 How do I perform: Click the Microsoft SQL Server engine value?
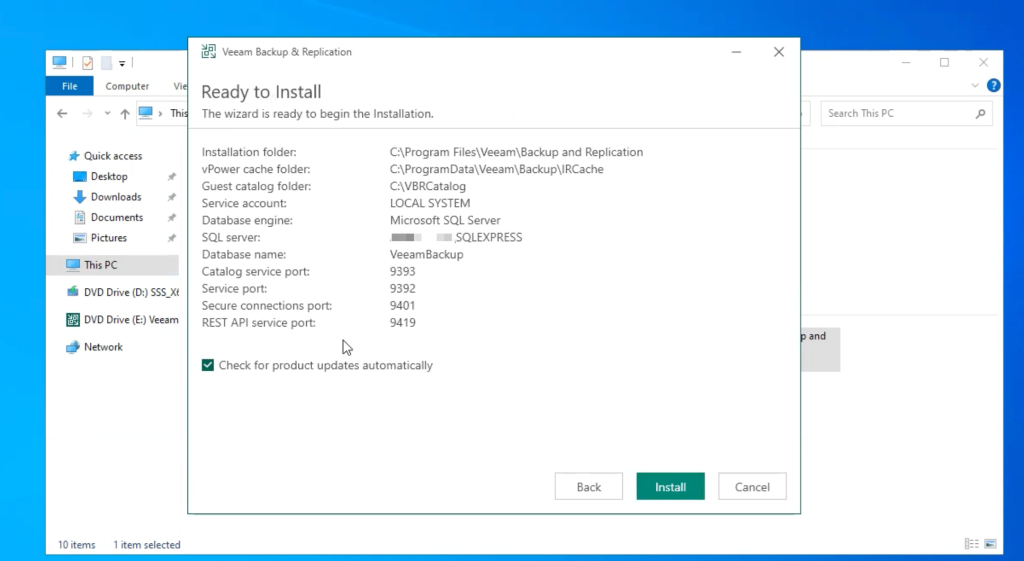(x=445, y=220)
